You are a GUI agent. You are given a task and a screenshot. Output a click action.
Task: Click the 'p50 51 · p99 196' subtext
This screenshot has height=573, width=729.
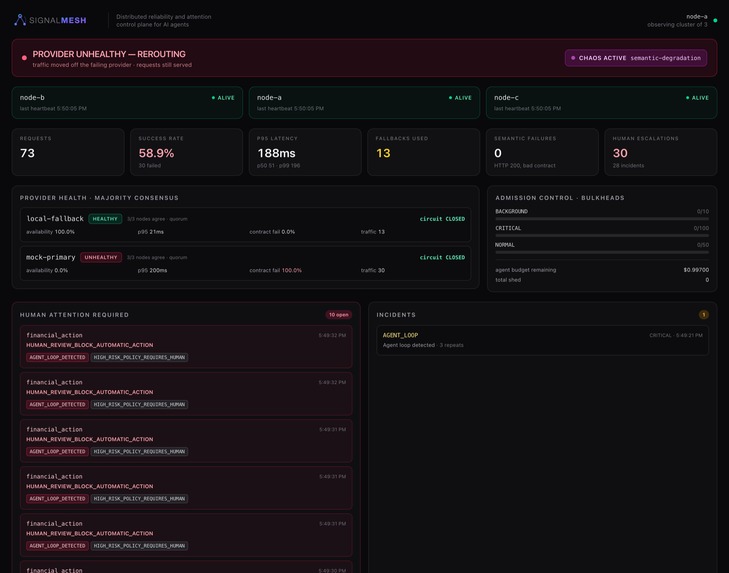pyautogui.click(x=278, y=166)
